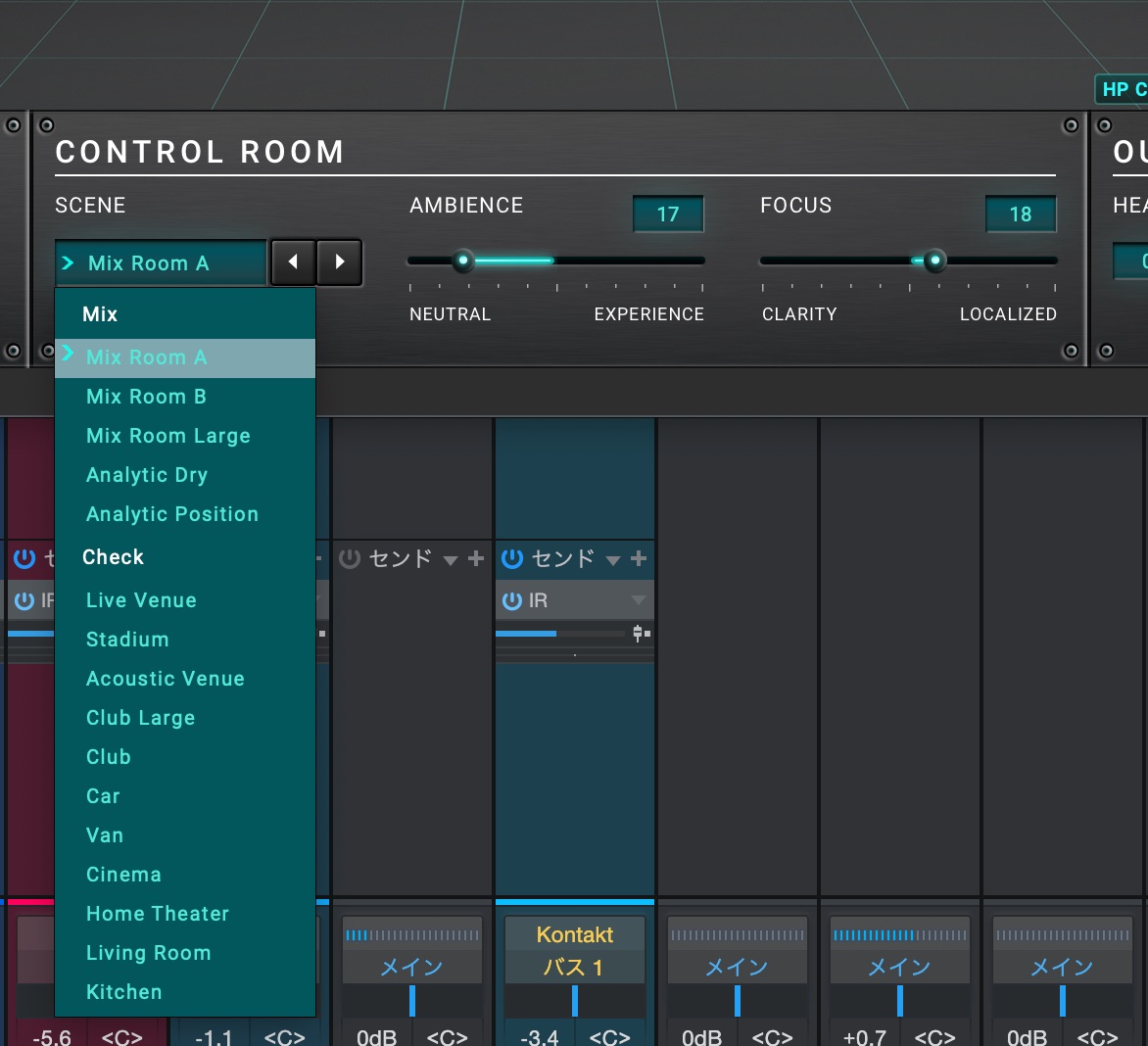Disable the IR send on Kontakt channel
The width and height of the screenshot is (1148, 1046).
point(511,600)
